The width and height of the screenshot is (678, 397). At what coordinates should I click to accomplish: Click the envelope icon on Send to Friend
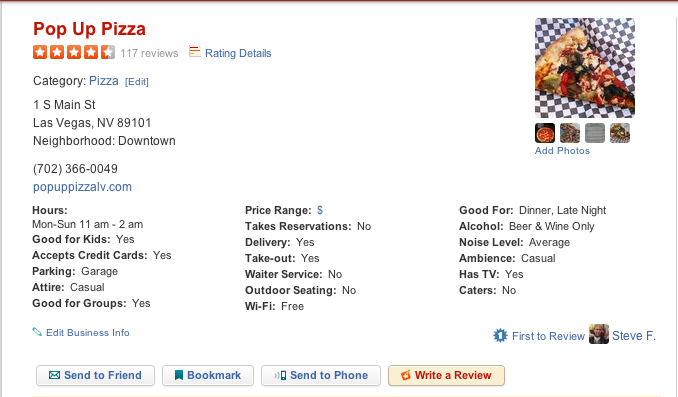[54, 375]
